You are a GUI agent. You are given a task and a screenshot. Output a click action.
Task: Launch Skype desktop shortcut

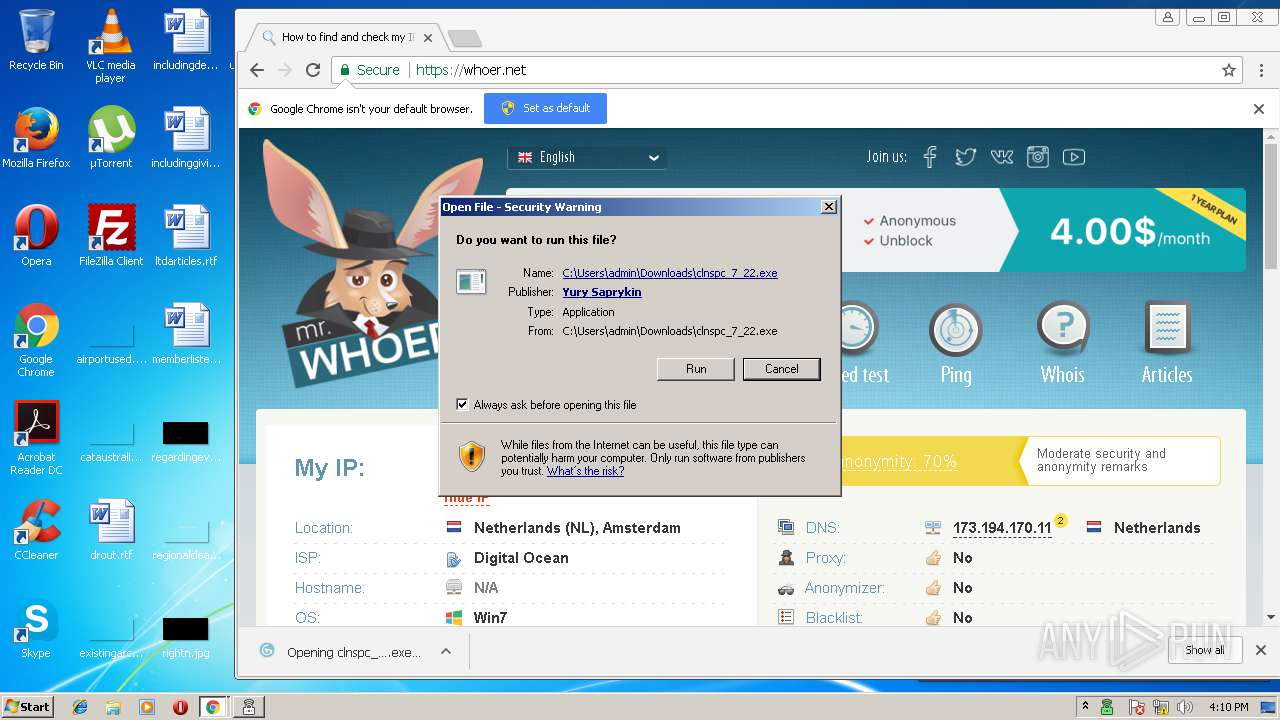(36, 628)
